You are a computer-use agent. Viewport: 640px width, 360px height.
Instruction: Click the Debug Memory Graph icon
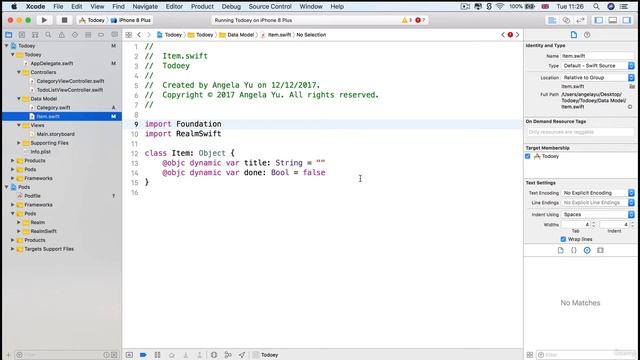coord(228,355)
